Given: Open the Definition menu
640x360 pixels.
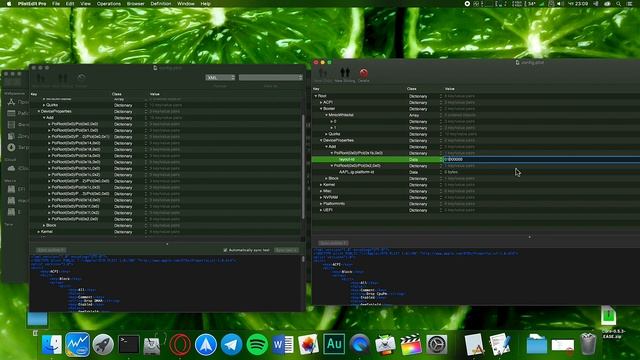Looking at the screenshot, I should 161,4.
